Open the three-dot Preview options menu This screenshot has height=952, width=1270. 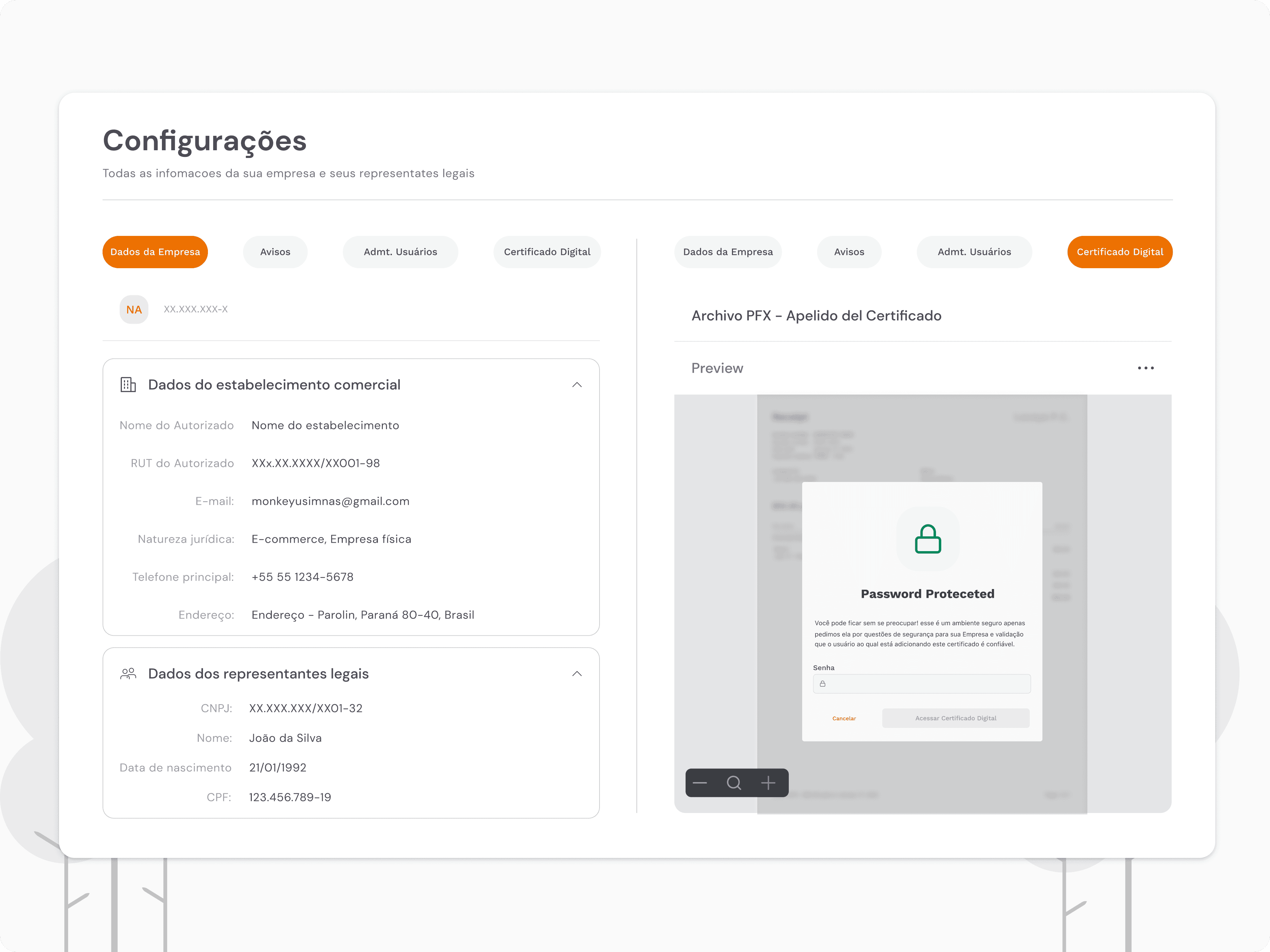1145,368
